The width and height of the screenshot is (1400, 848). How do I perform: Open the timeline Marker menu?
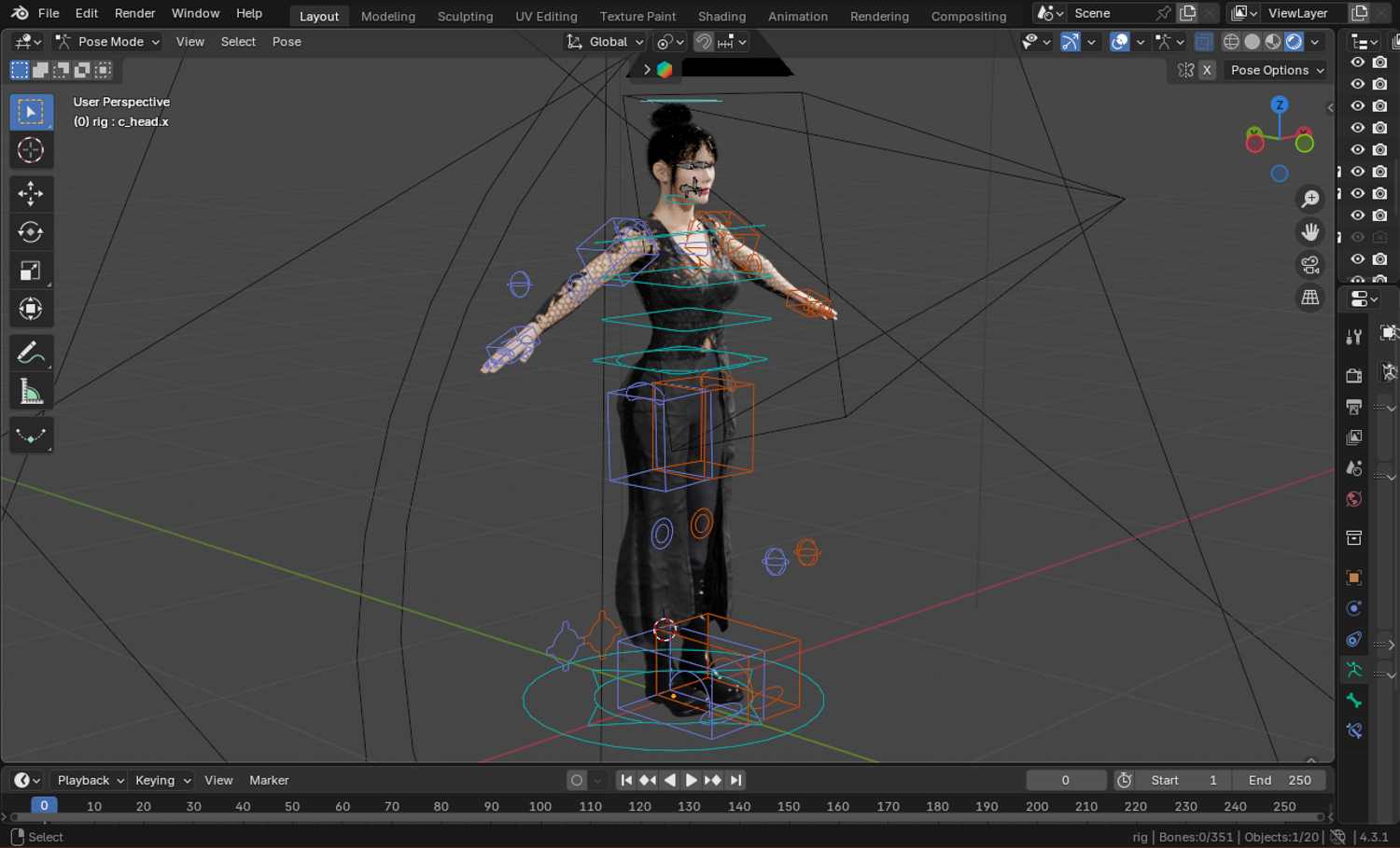click(x=269, y=780)
